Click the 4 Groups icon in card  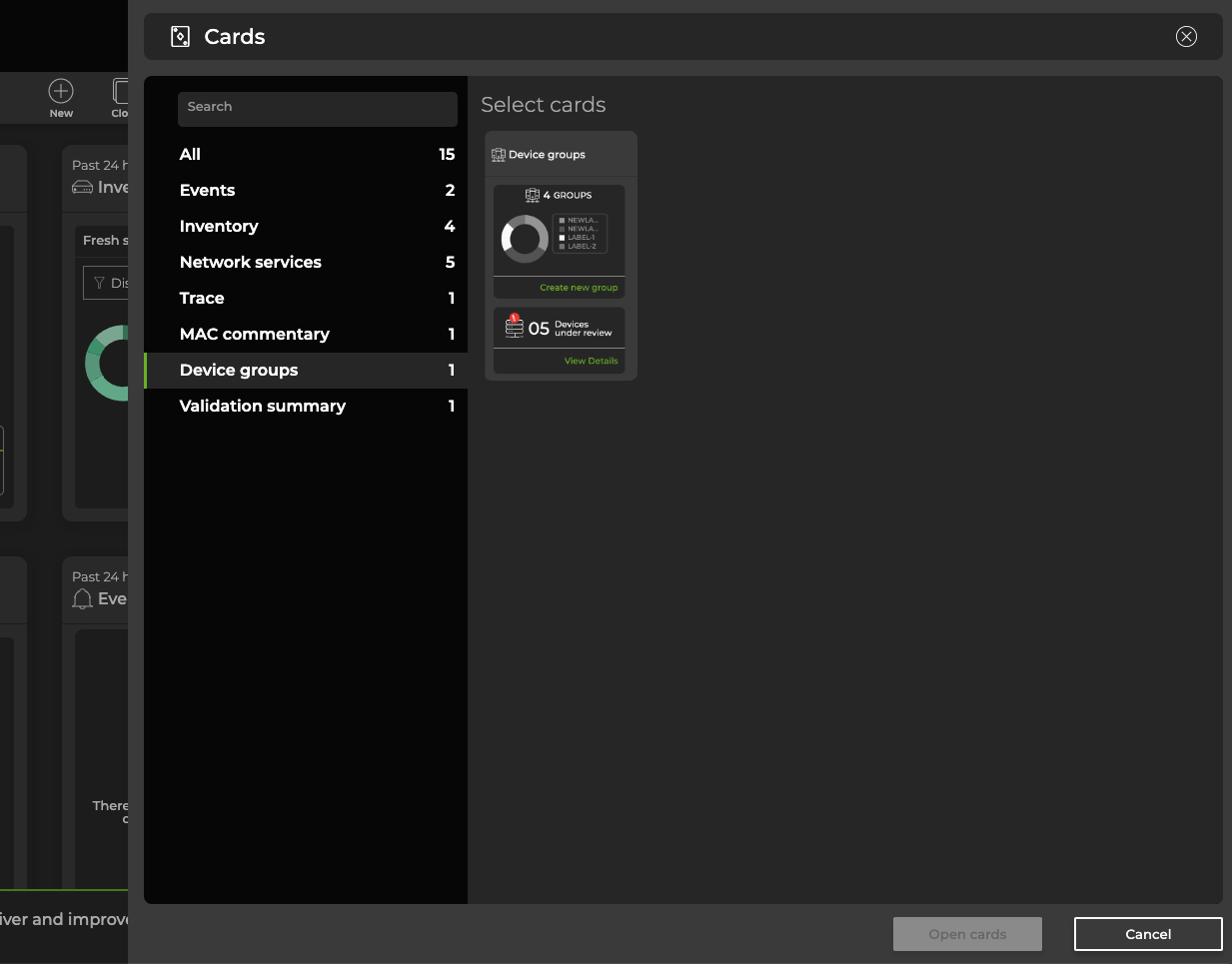pos(533,195)
